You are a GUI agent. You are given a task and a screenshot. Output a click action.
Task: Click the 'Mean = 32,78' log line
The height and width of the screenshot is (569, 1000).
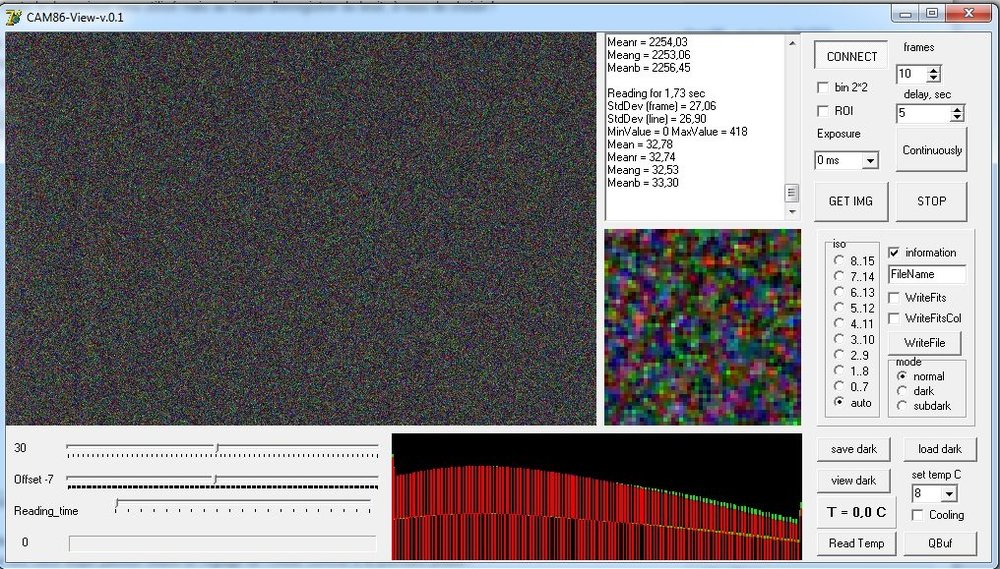click(638, 144)
